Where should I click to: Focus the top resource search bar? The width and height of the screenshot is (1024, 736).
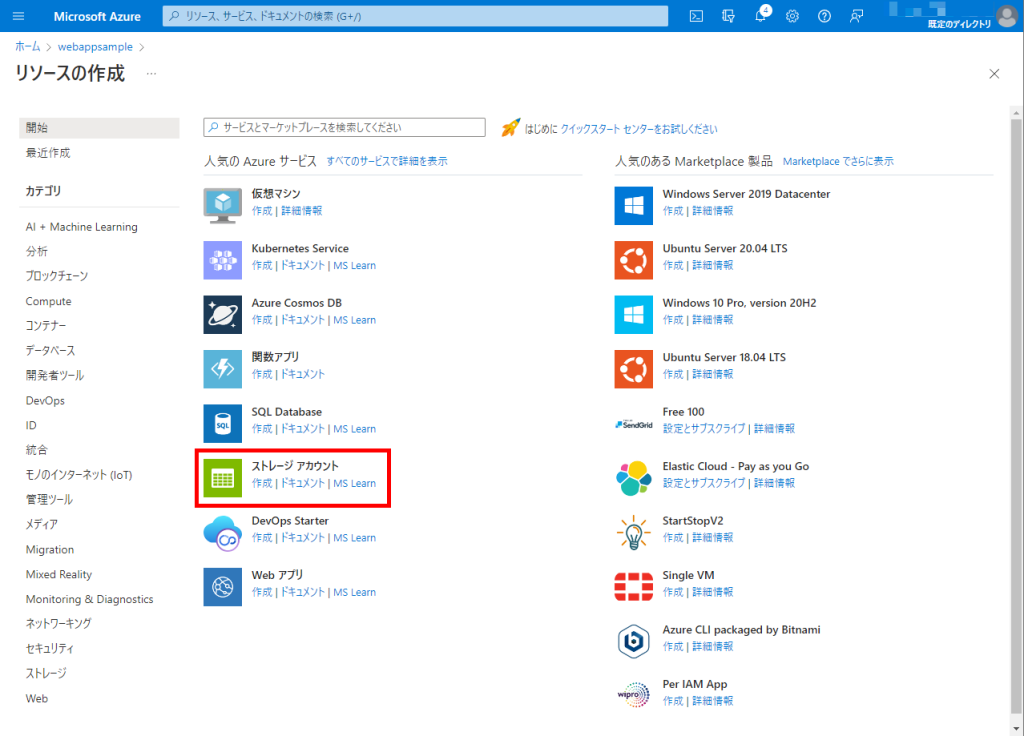coord(415,16)
